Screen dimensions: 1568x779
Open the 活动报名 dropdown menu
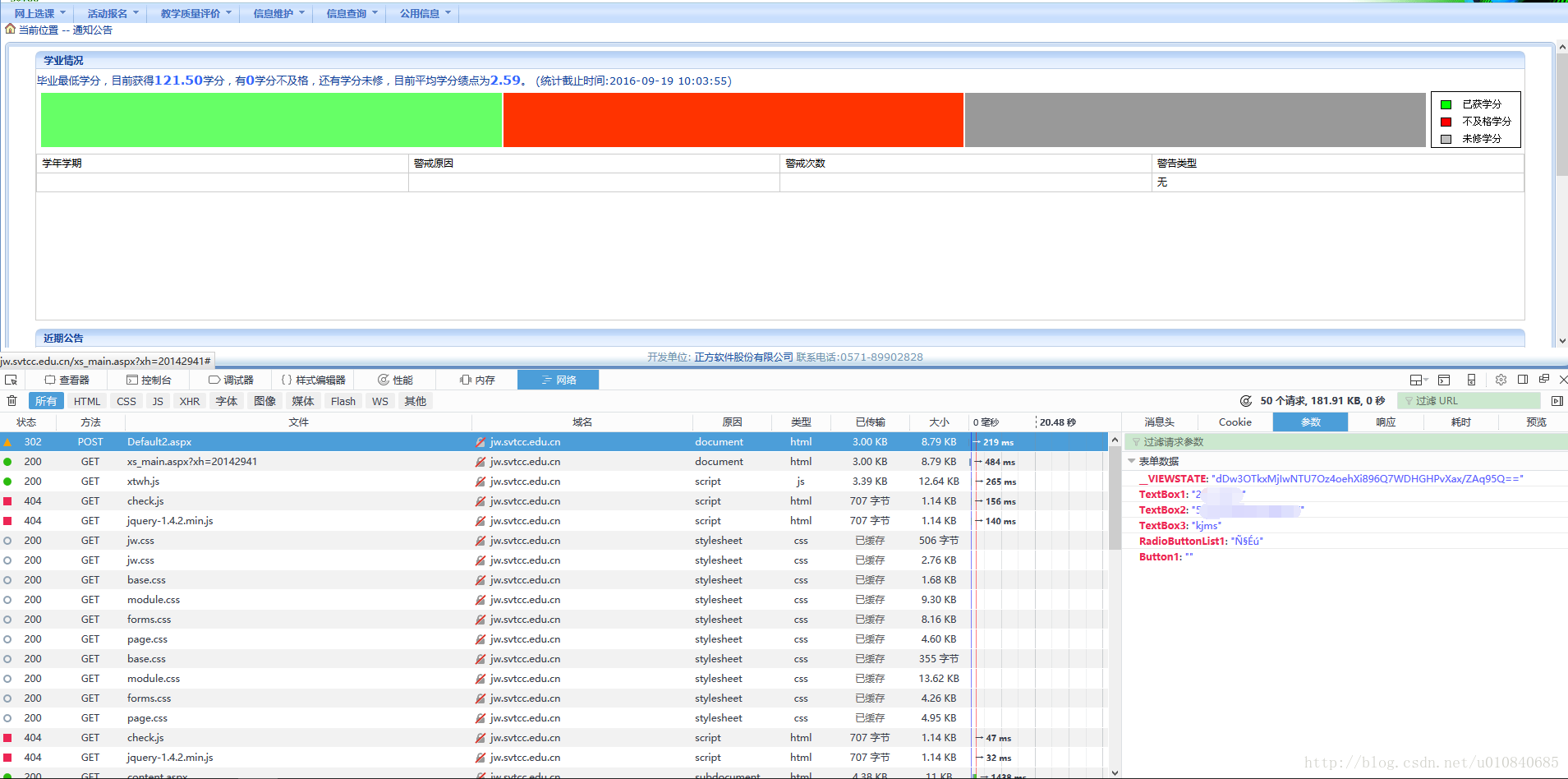coord(113,13)
